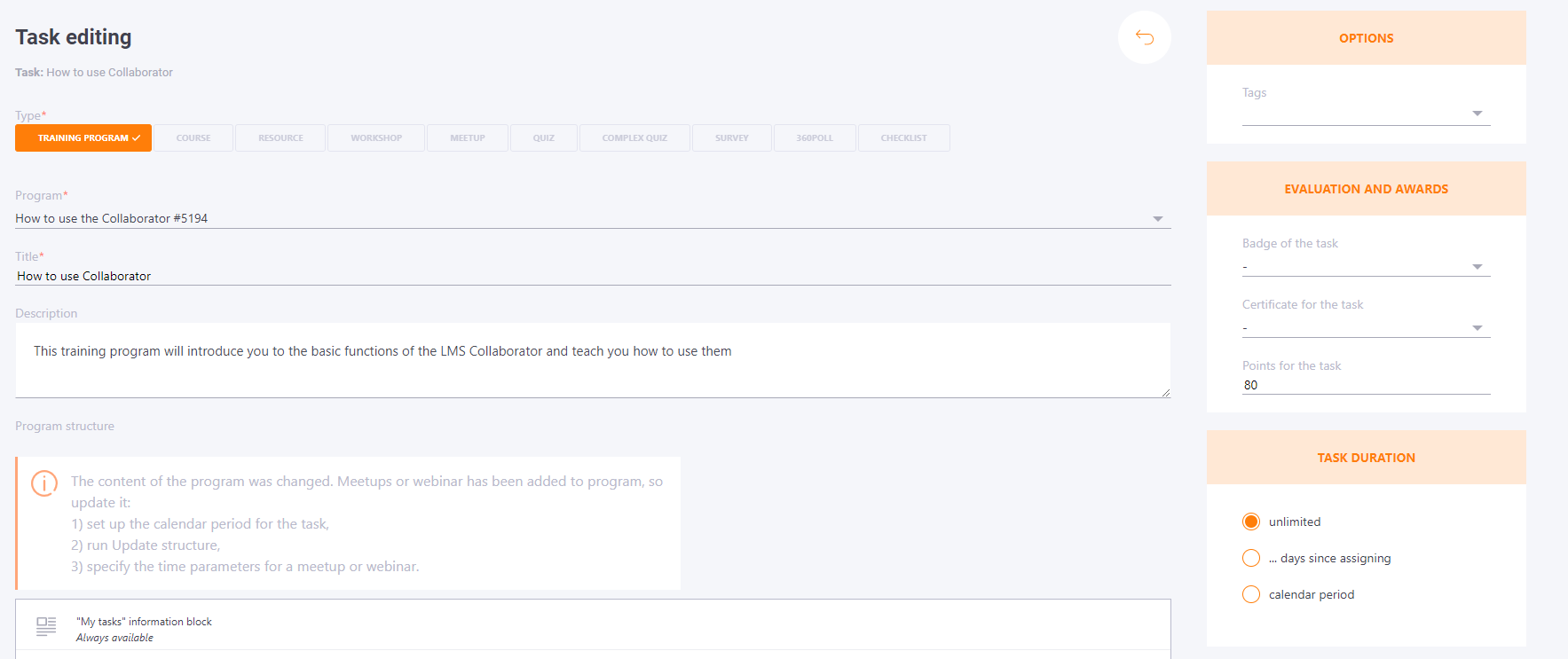Click the TASK DURATION header
Viewport: 1568px width, 659px height.
click(1366, 458)
